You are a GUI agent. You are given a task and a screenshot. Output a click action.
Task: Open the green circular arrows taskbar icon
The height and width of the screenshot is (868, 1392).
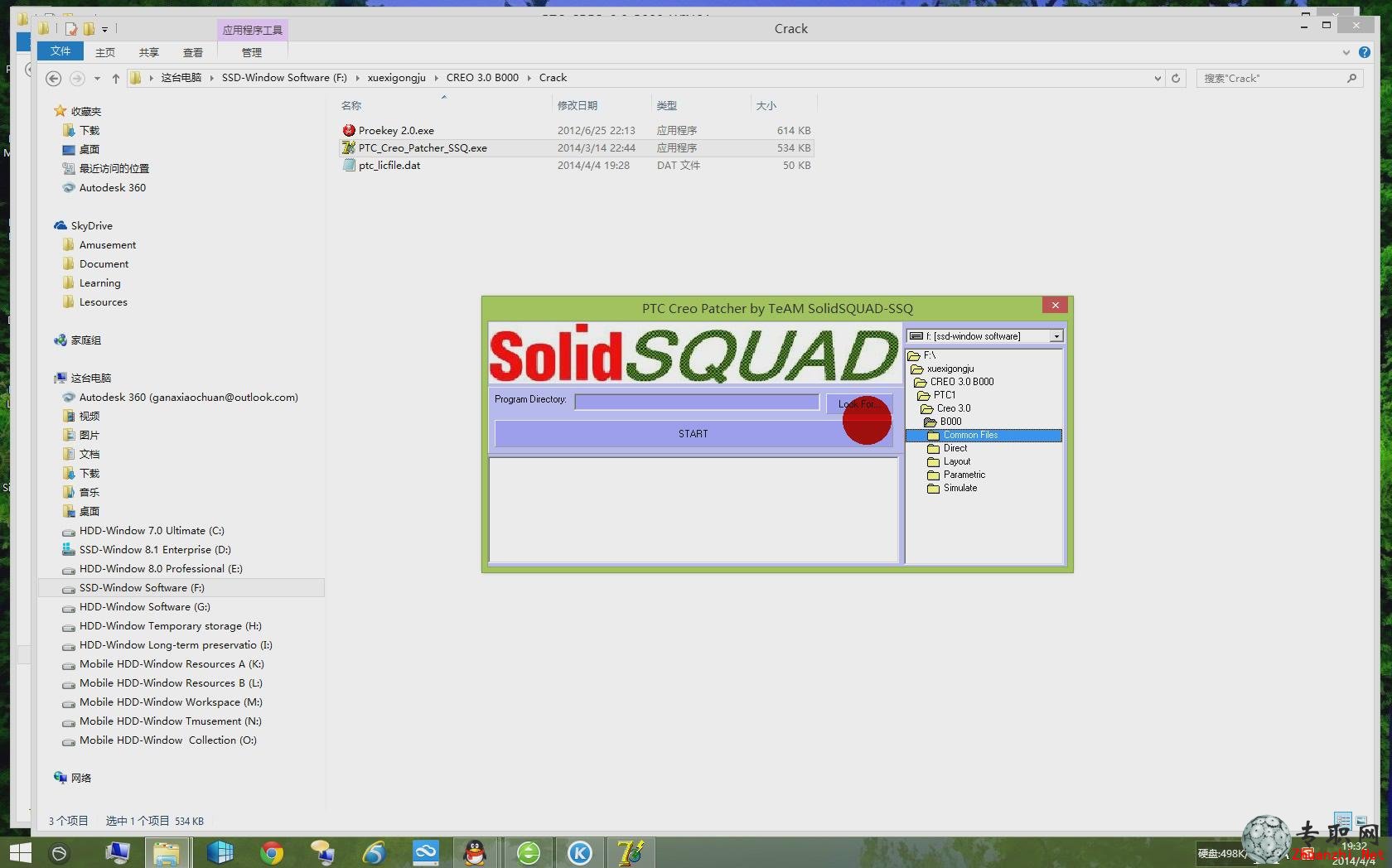pyautogui.click(x=528, y=852)
